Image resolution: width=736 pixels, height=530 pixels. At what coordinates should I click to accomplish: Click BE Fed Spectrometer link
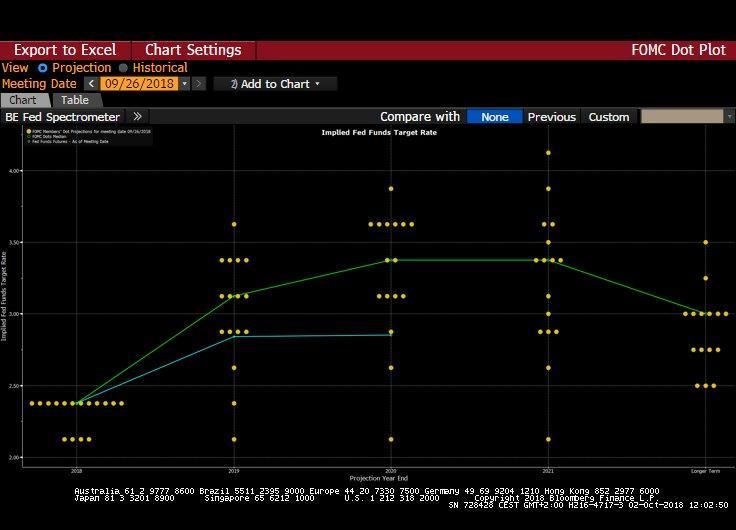62,117
